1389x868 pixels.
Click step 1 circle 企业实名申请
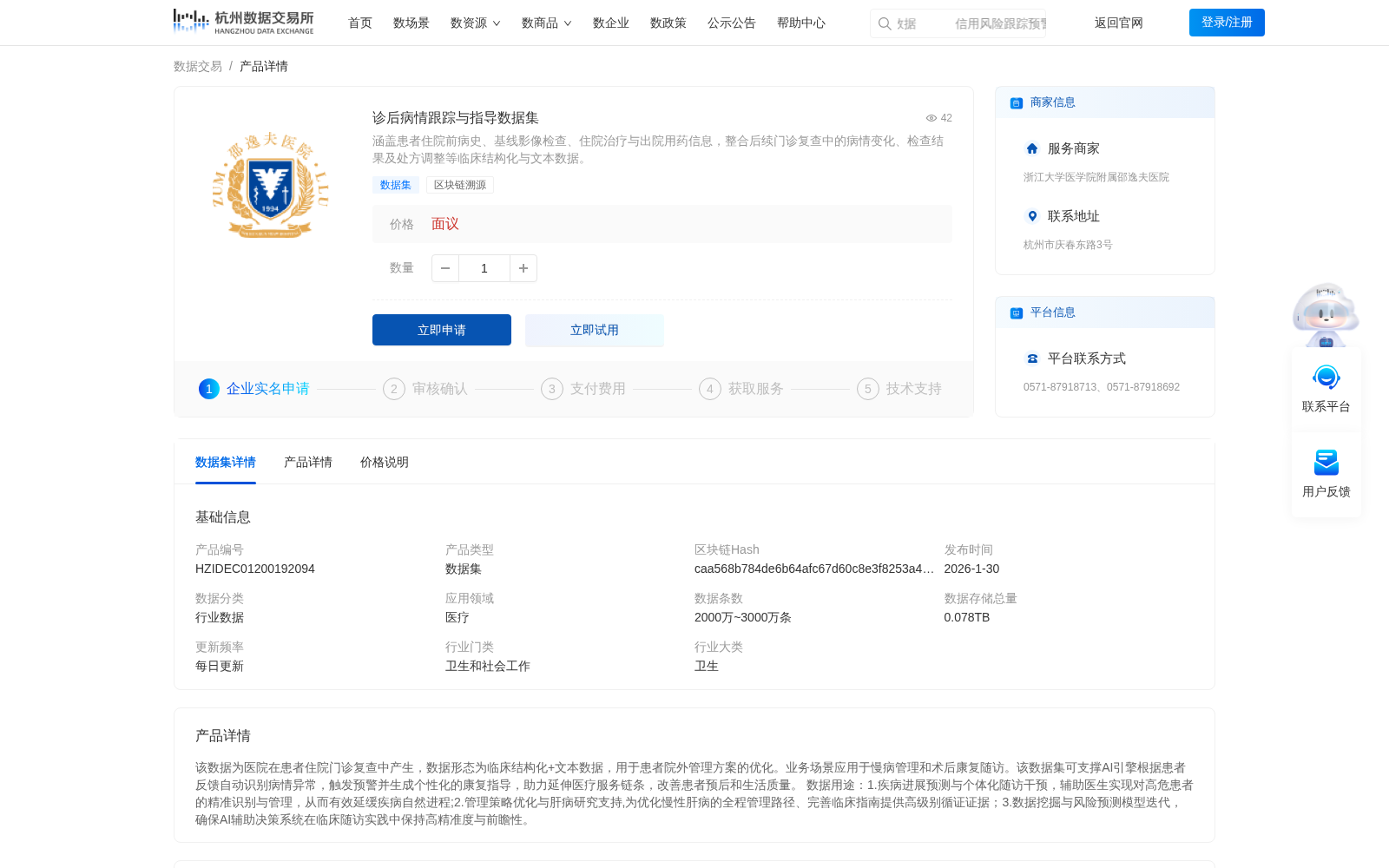tap(209, 389)
